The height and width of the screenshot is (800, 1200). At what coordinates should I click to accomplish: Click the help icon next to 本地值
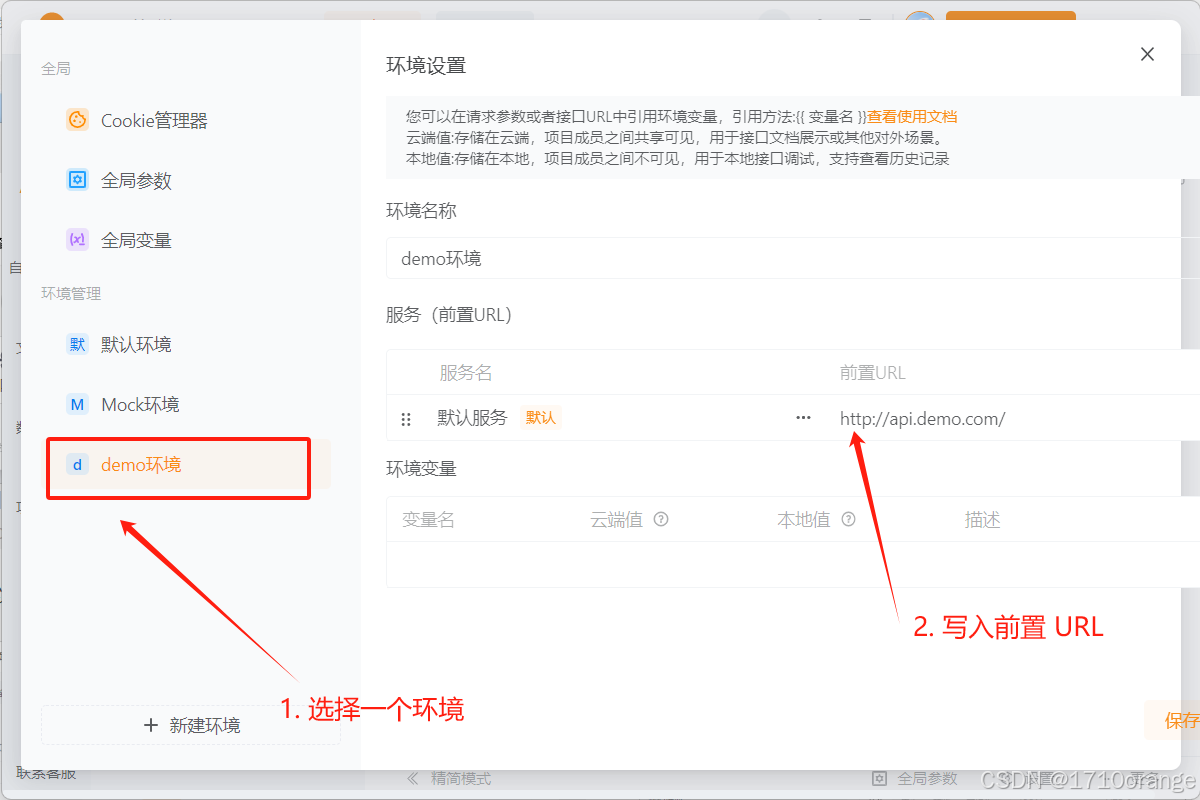tap(848, 519)
